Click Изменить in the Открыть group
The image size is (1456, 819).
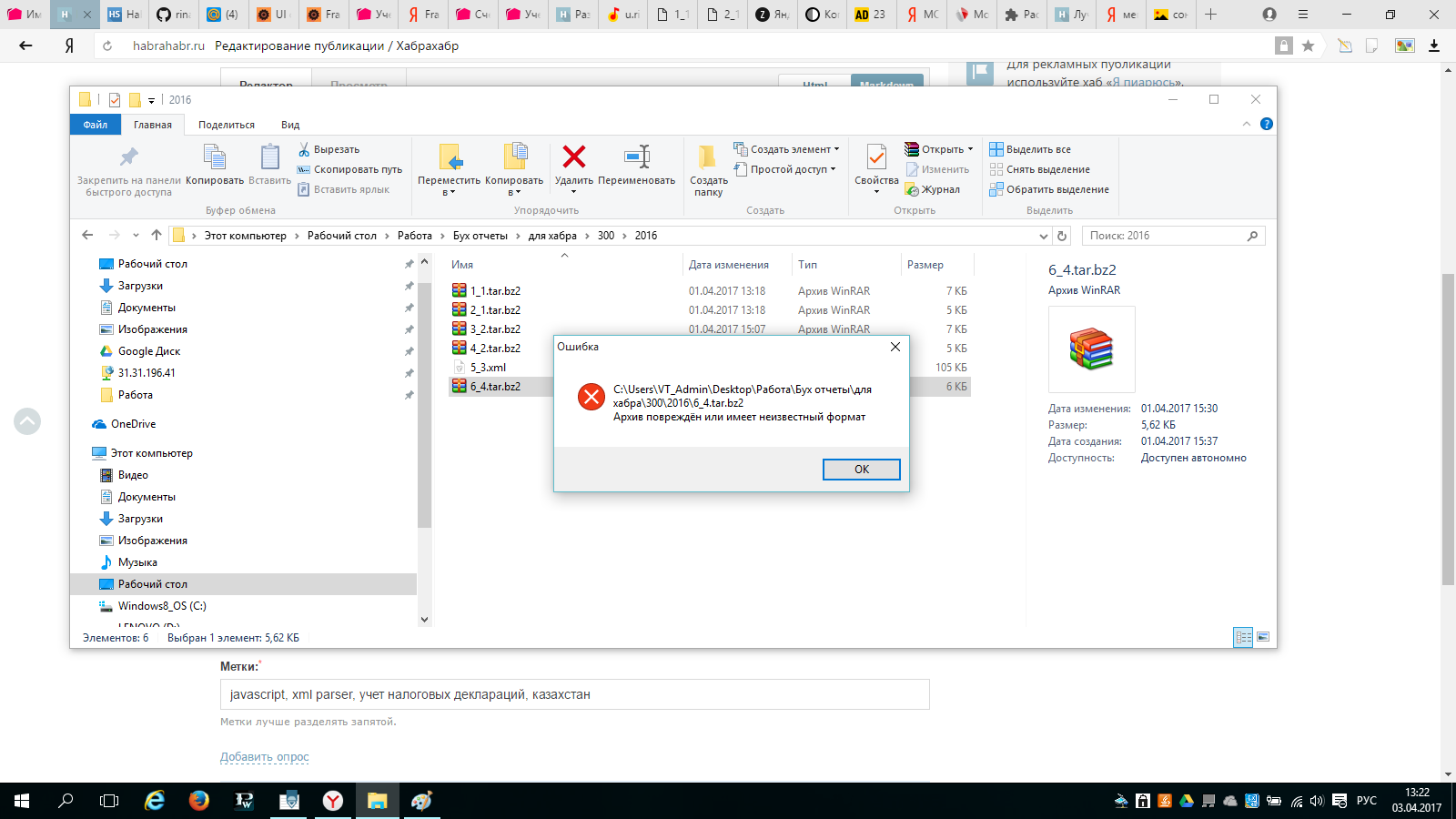point(937,169)
